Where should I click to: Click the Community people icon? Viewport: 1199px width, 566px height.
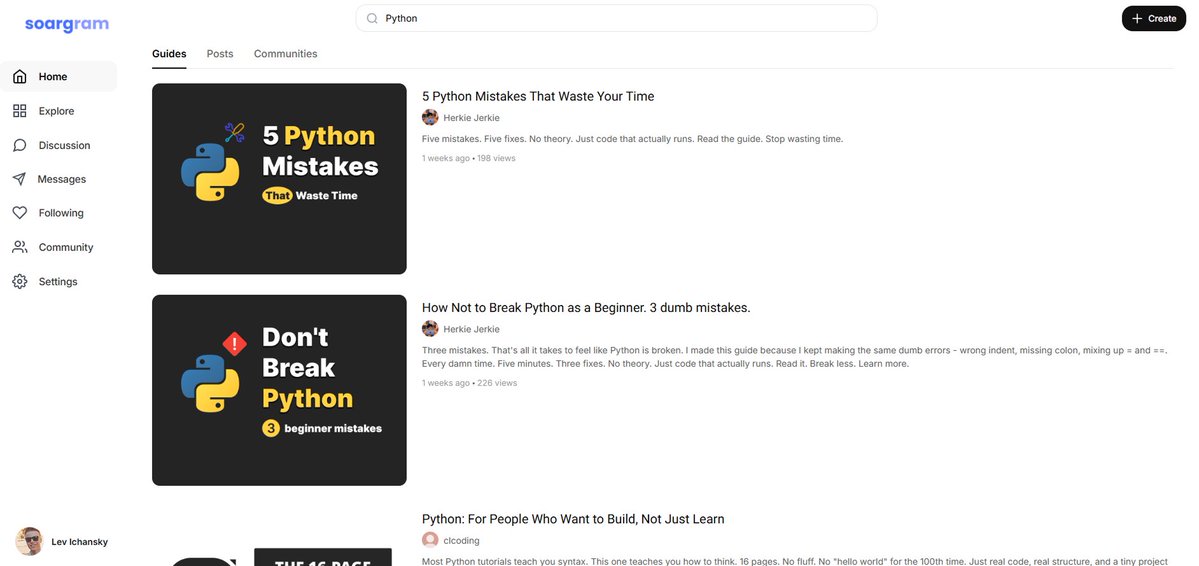tap(20, 247)
